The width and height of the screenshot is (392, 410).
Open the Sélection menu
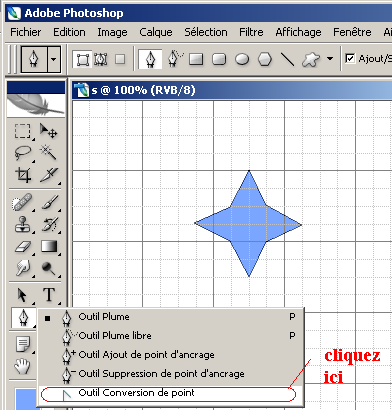pos(206,32)
